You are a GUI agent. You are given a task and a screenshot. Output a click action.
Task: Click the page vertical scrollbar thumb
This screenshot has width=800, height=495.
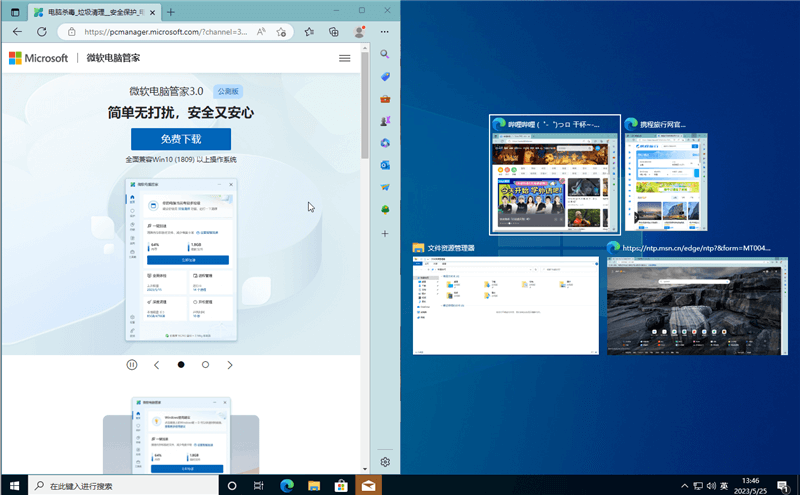[x=364, y=105]
